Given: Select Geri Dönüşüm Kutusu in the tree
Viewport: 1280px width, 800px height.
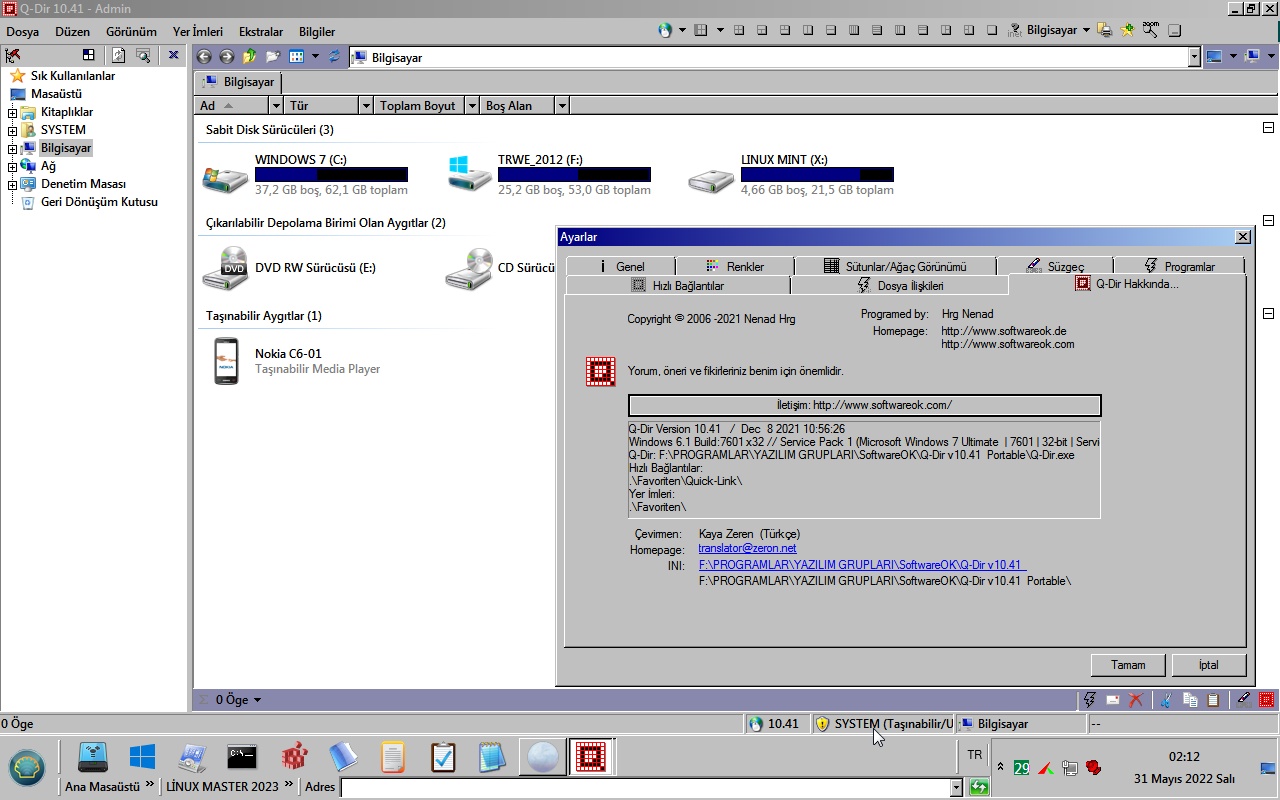Looking at the screenshot, I should [99, 202].
